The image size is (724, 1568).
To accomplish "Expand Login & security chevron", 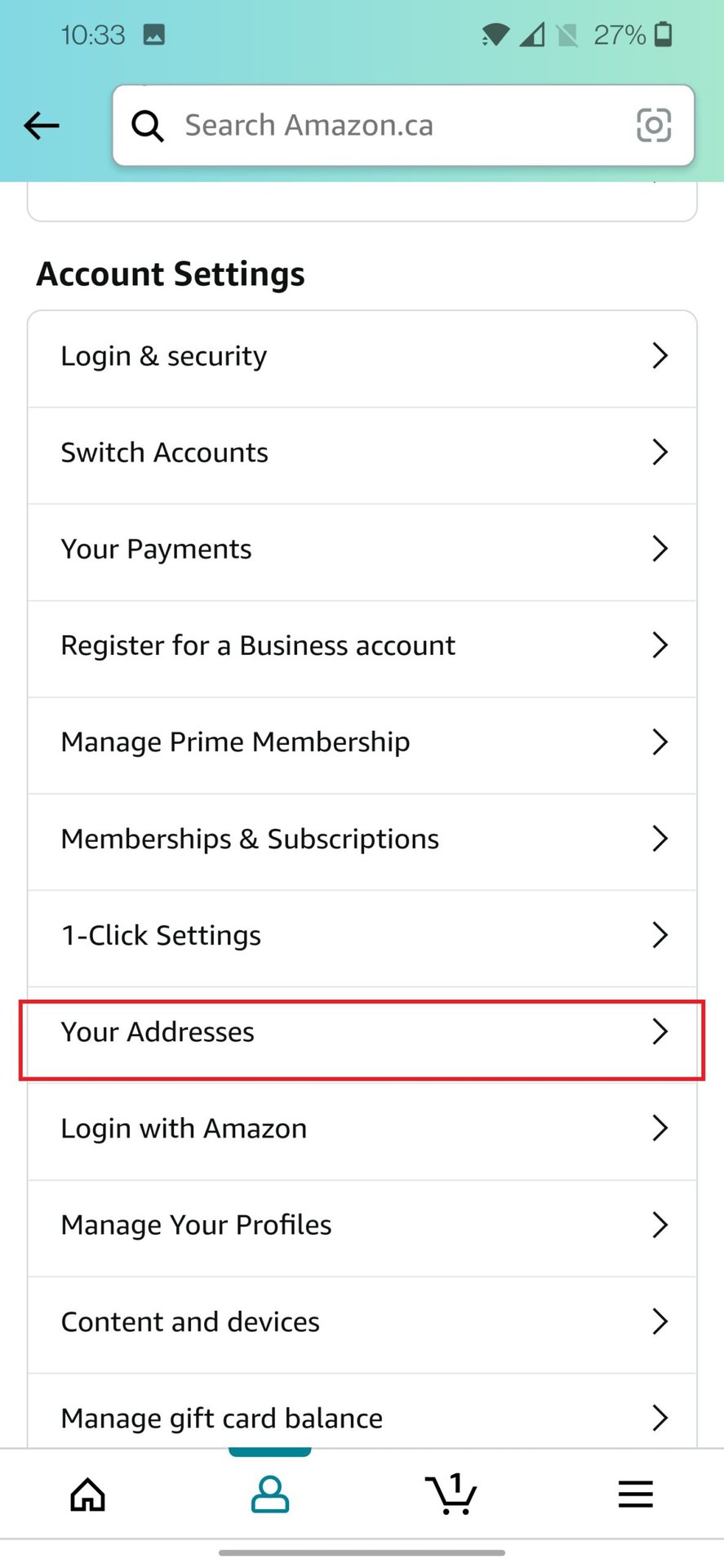I will point(660,356).
